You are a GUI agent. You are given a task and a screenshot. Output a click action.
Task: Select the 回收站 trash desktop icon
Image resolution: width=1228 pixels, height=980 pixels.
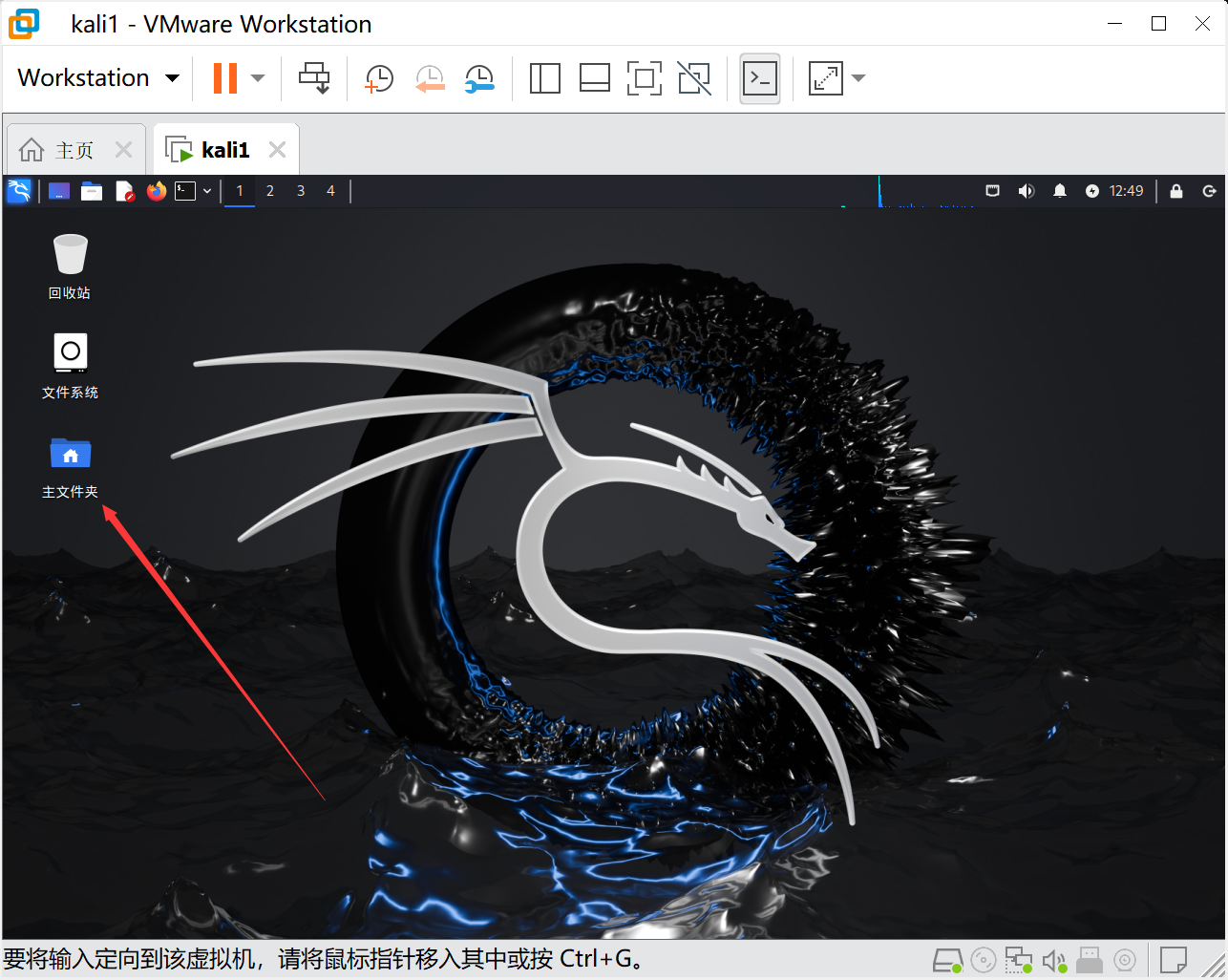click(70, 266)
